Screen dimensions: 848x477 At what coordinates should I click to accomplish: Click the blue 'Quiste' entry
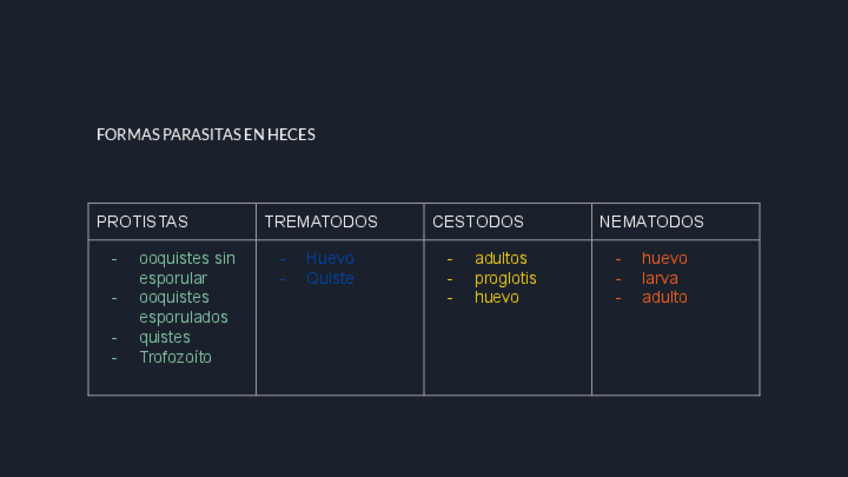(x=330, y=278)
